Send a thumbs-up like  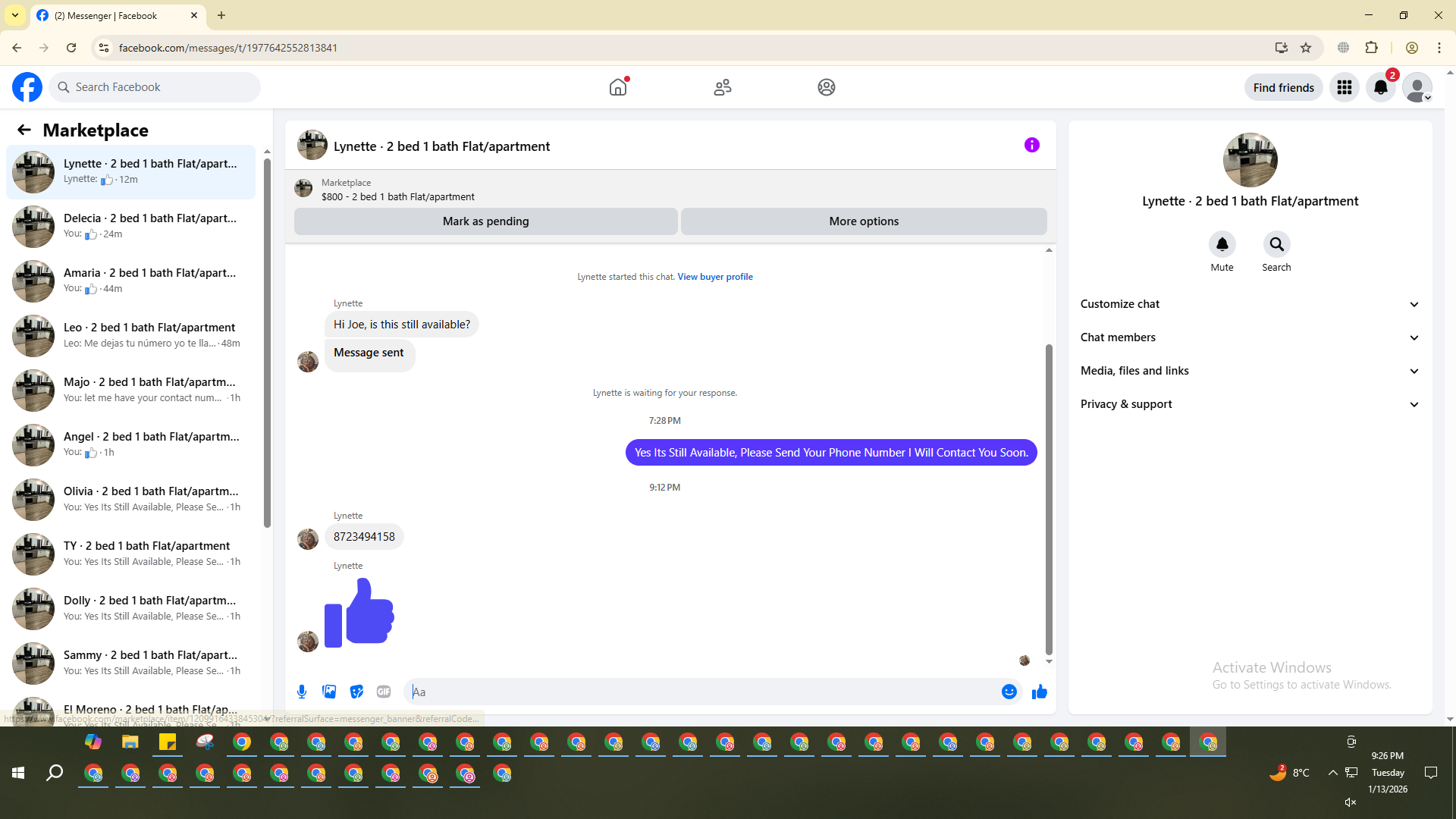(1039, 692)
